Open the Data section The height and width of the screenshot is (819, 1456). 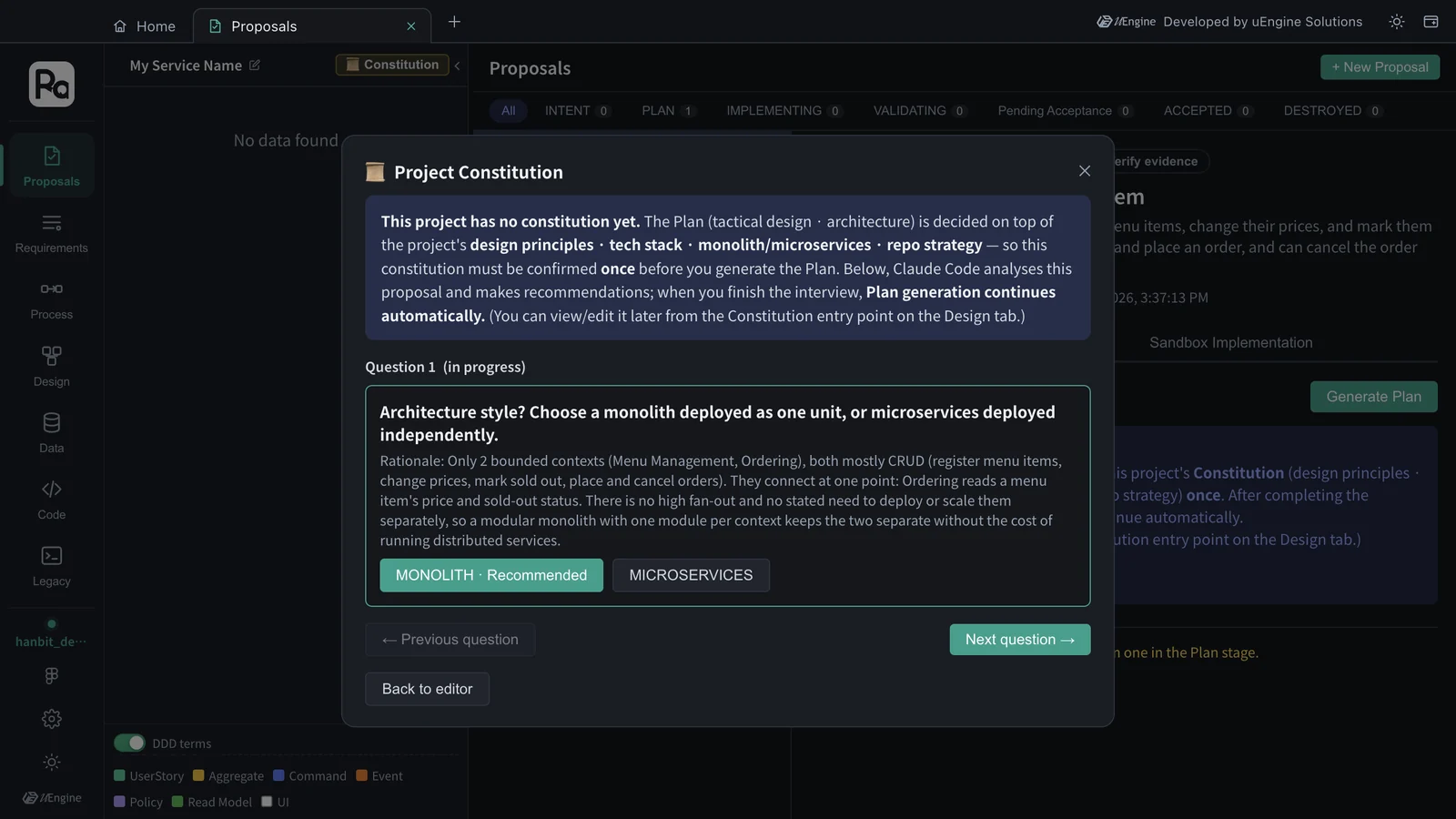tap(52, 432)
